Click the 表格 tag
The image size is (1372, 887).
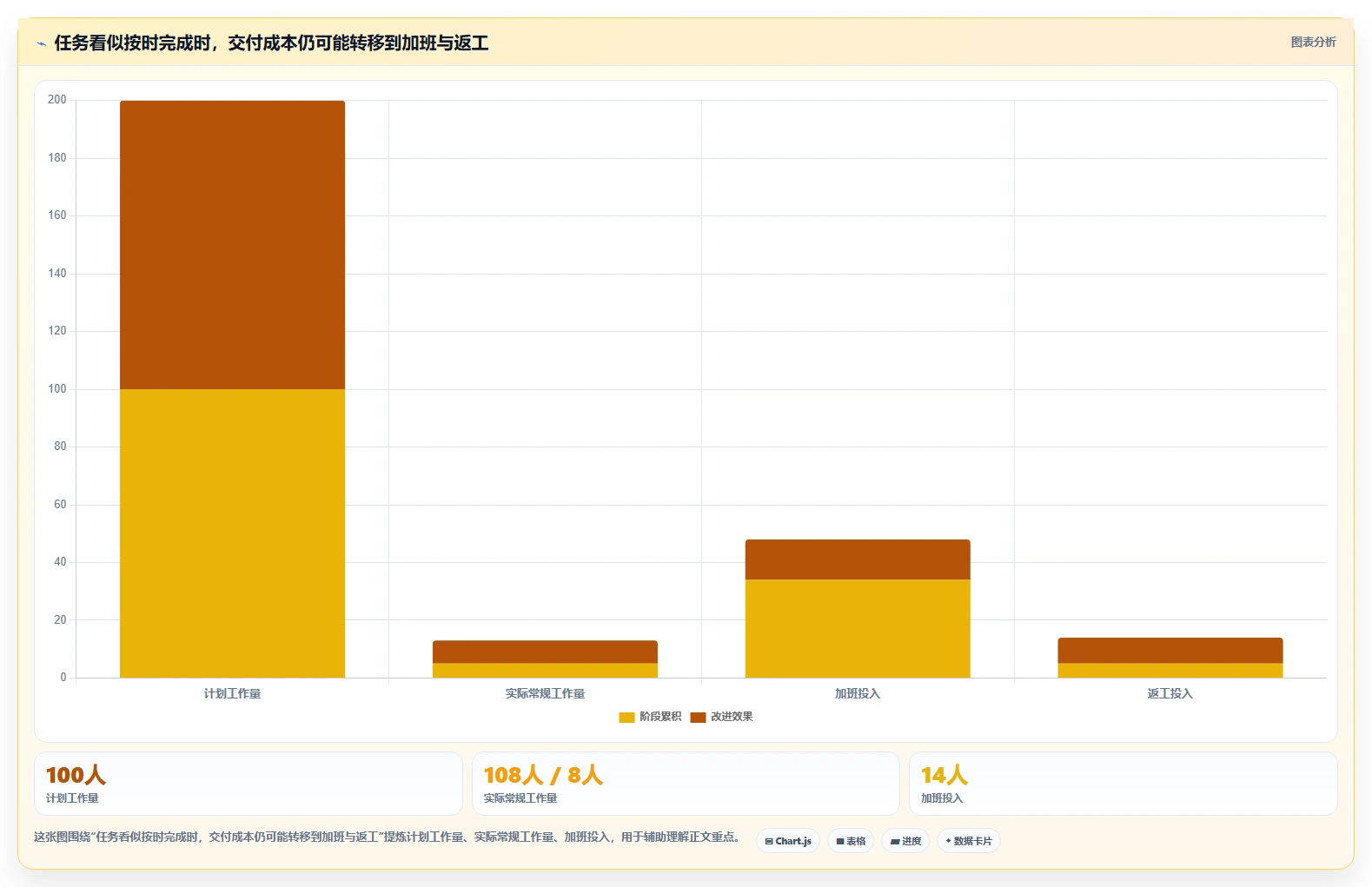tap(851, 841)
